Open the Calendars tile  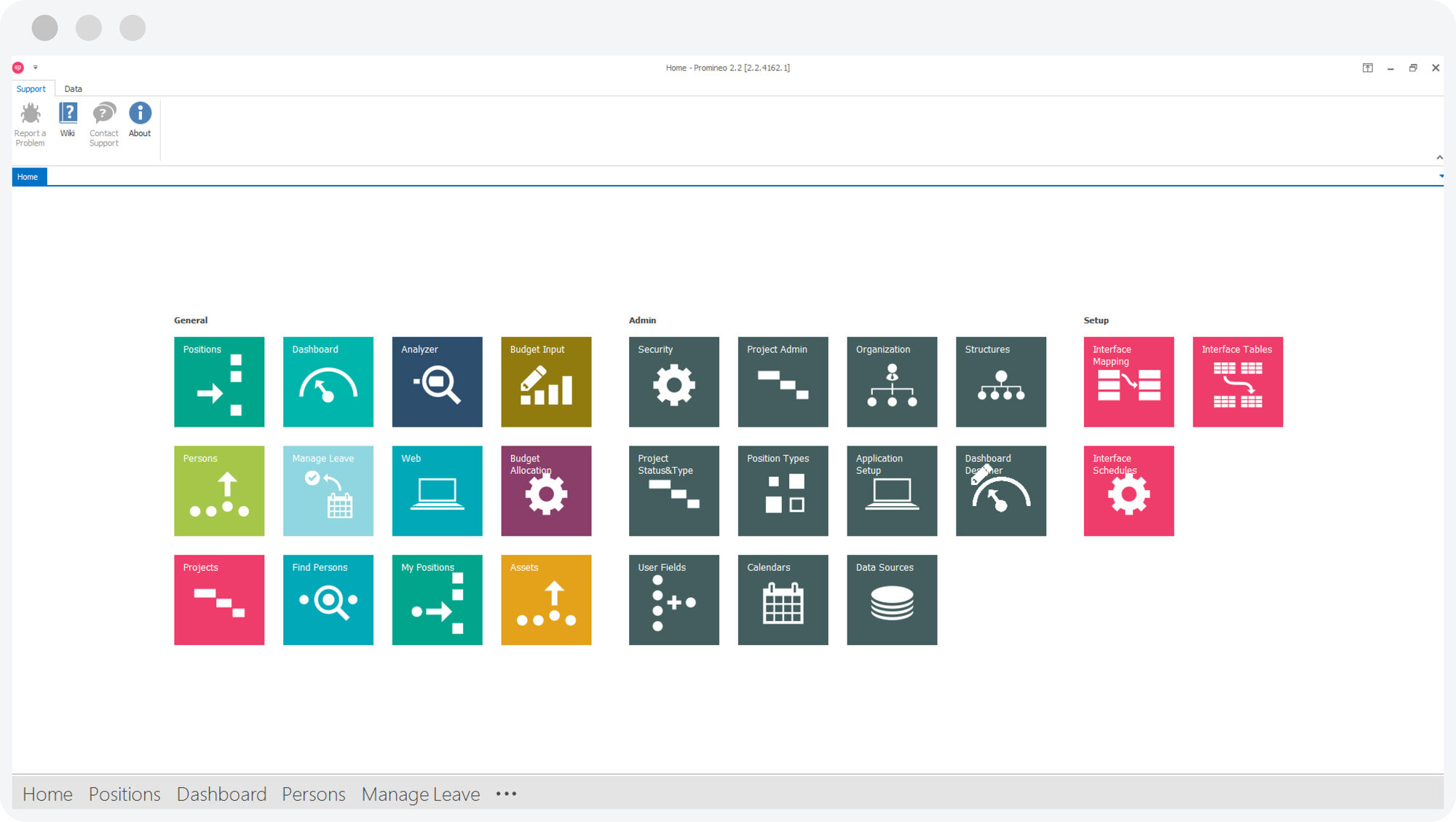pyautogui.click(x=783, y=600)
